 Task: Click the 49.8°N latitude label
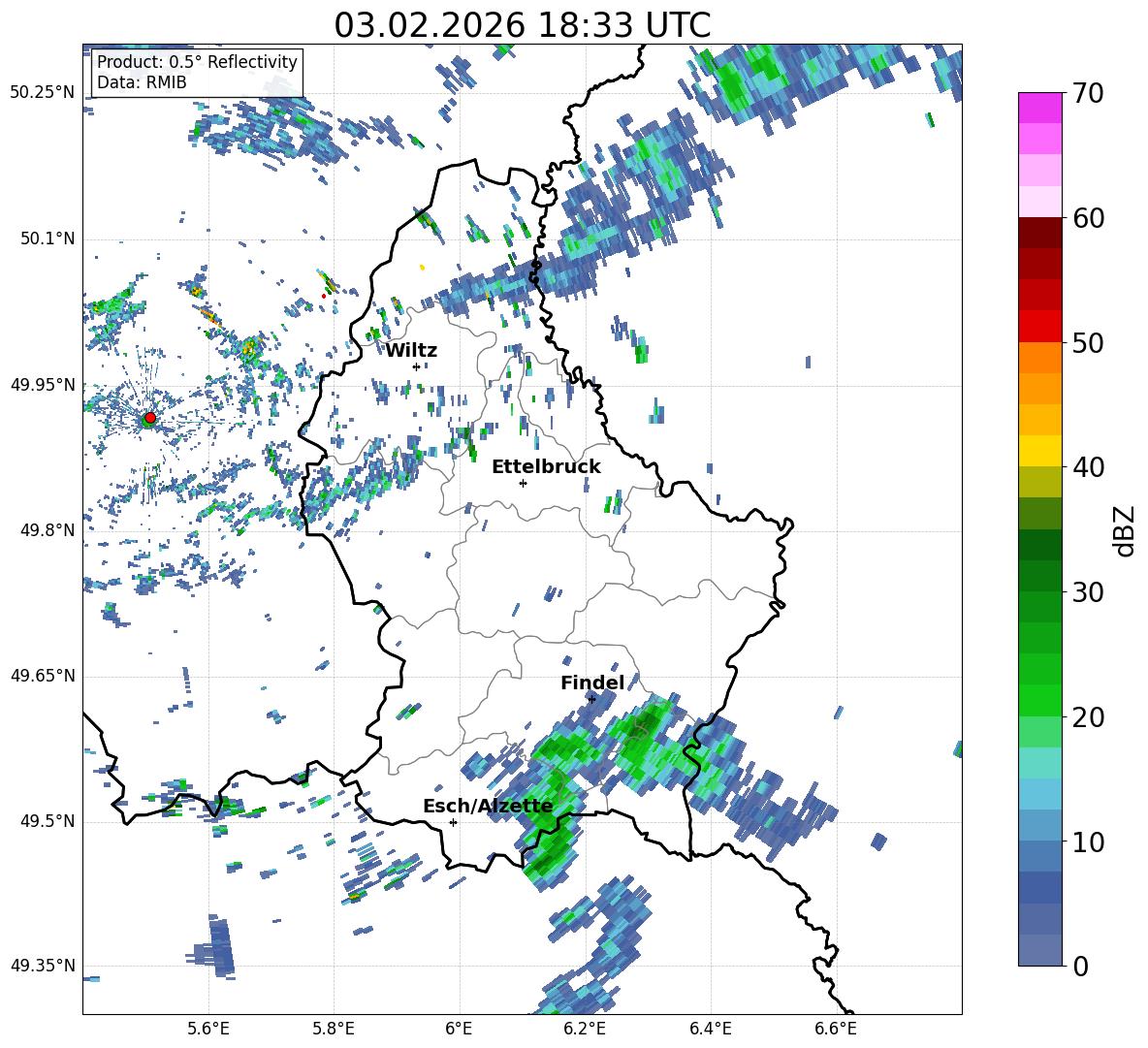(48, 530)
